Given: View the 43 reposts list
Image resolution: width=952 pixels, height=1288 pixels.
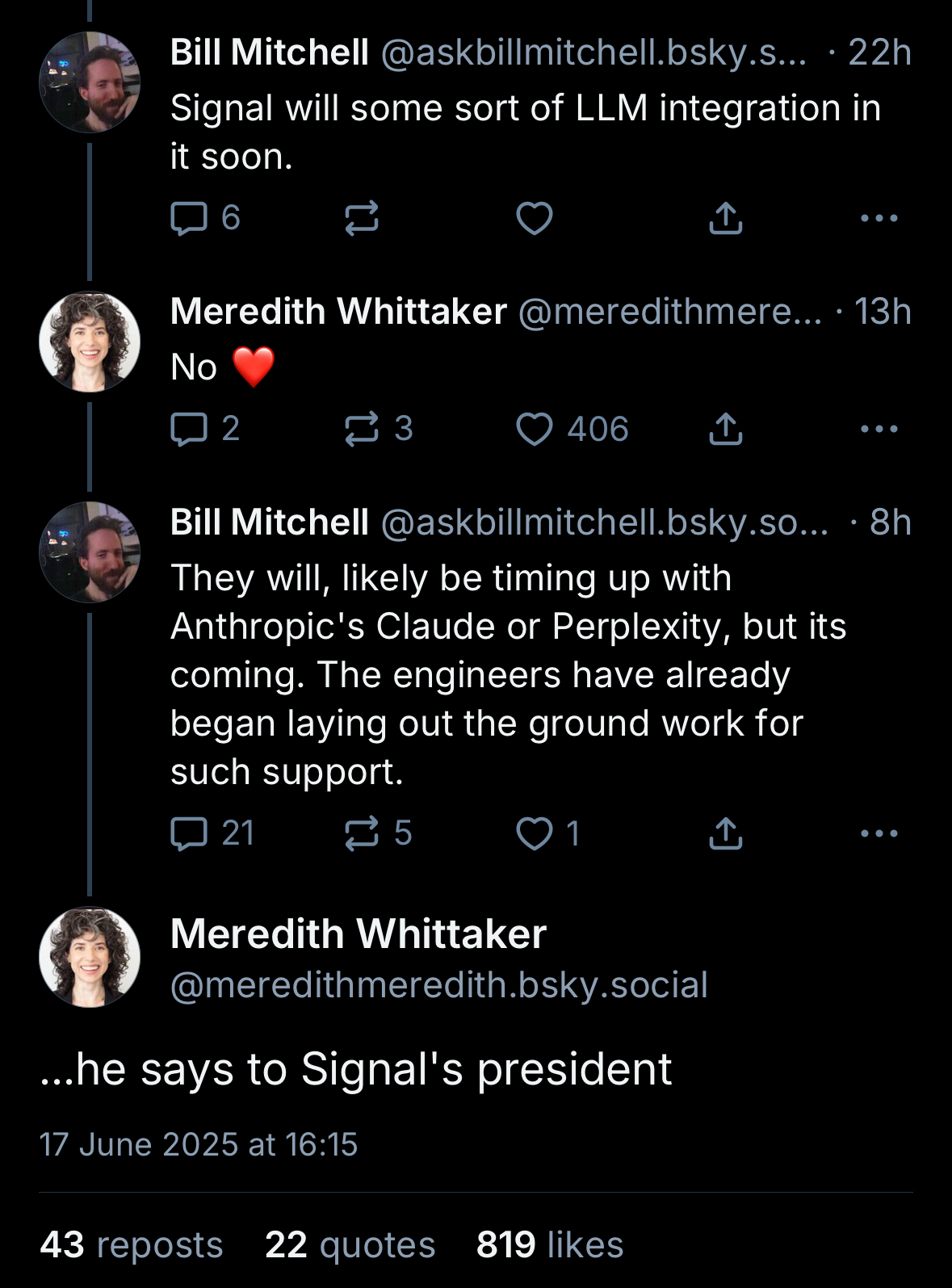Looking at the screenshot, I should click(x=132, y=1244).
